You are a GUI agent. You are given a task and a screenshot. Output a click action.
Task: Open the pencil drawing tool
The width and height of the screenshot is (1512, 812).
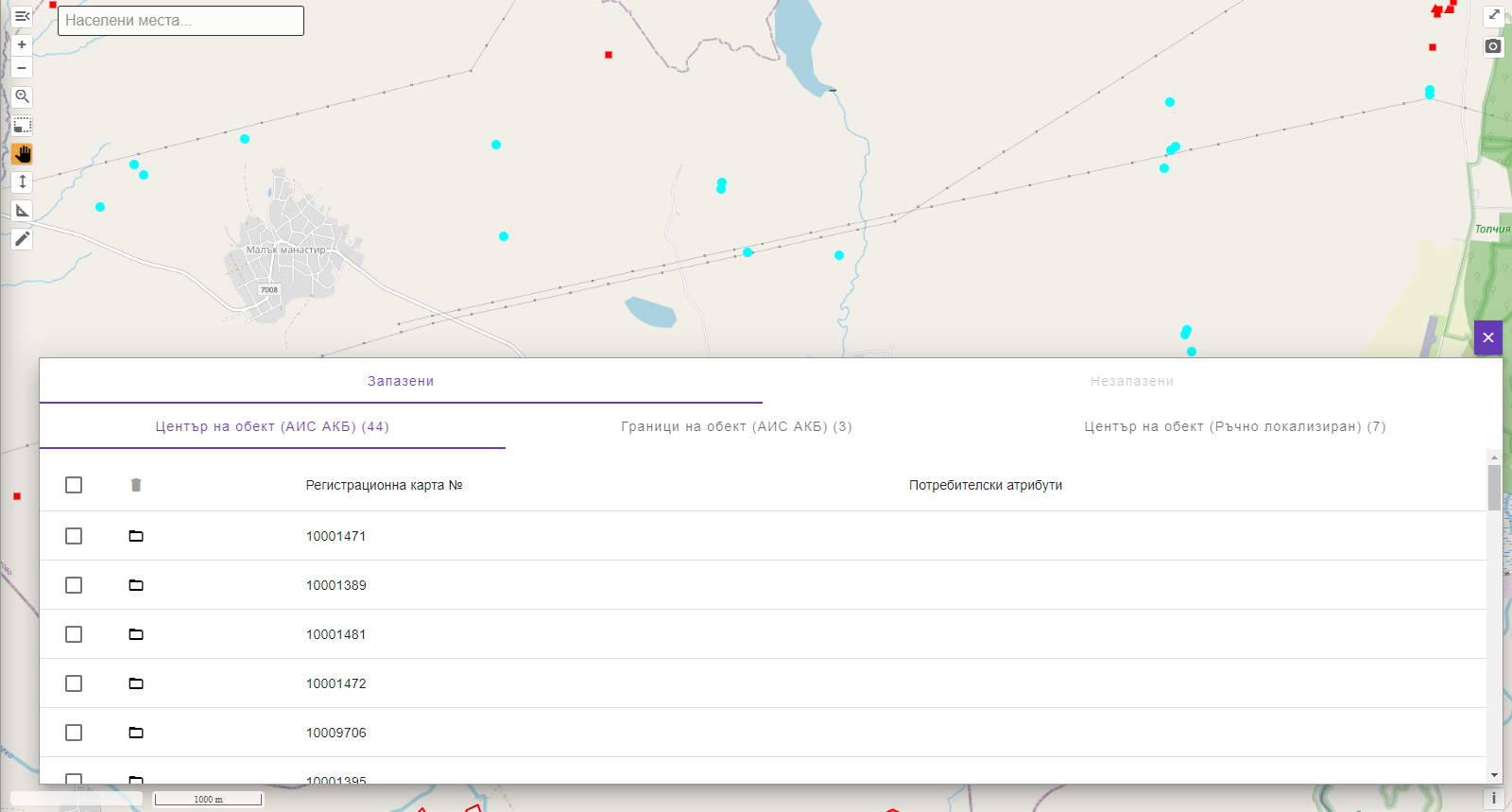[x=22, y=239]
